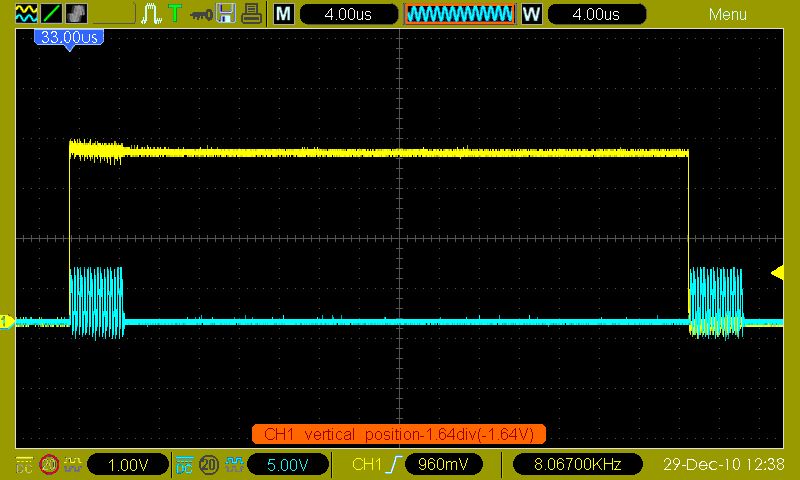This screenshot has height=480, width=800.
Task: Click the window timebase 4.00us value
Action: tap(596, 14)
